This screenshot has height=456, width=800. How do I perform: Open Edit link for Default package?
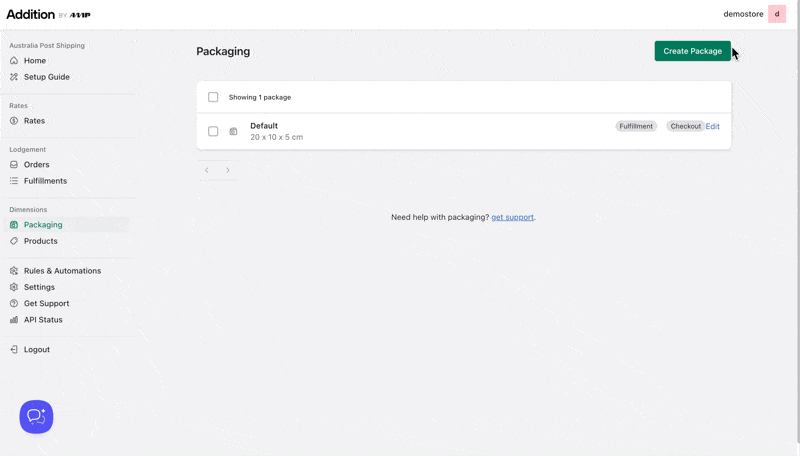(x=712, y=126)
